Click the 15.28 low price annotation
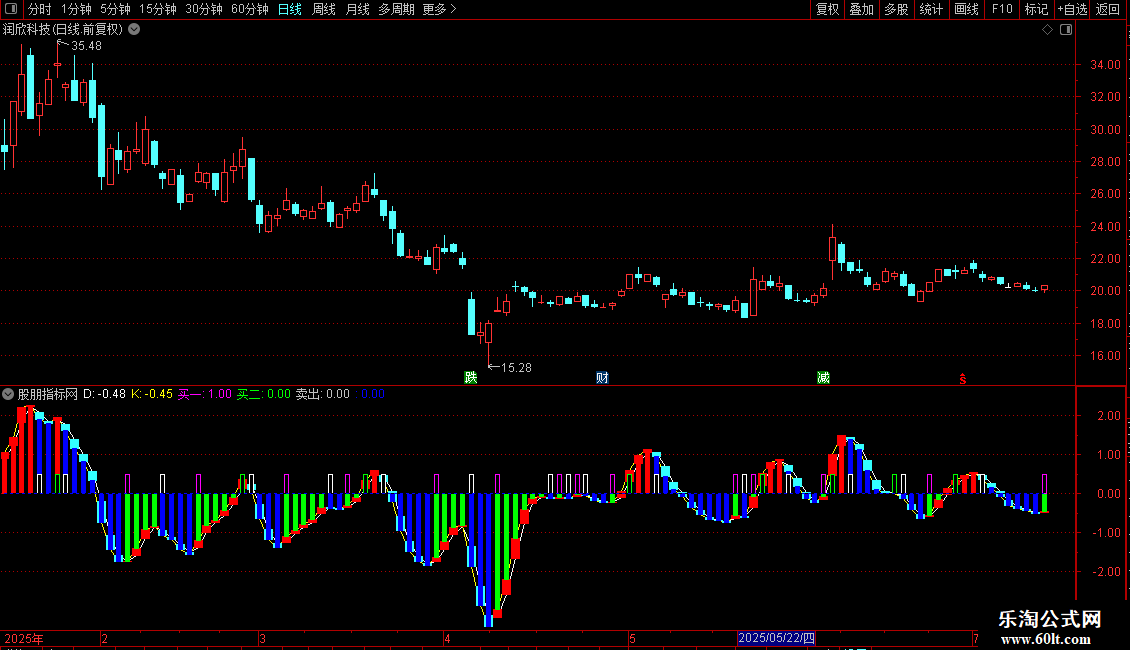 click(516, 368)
